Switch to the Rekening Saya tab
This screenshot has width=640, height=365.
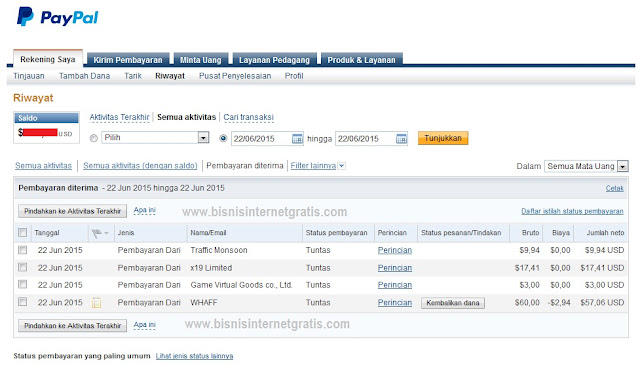pos(48,59)
